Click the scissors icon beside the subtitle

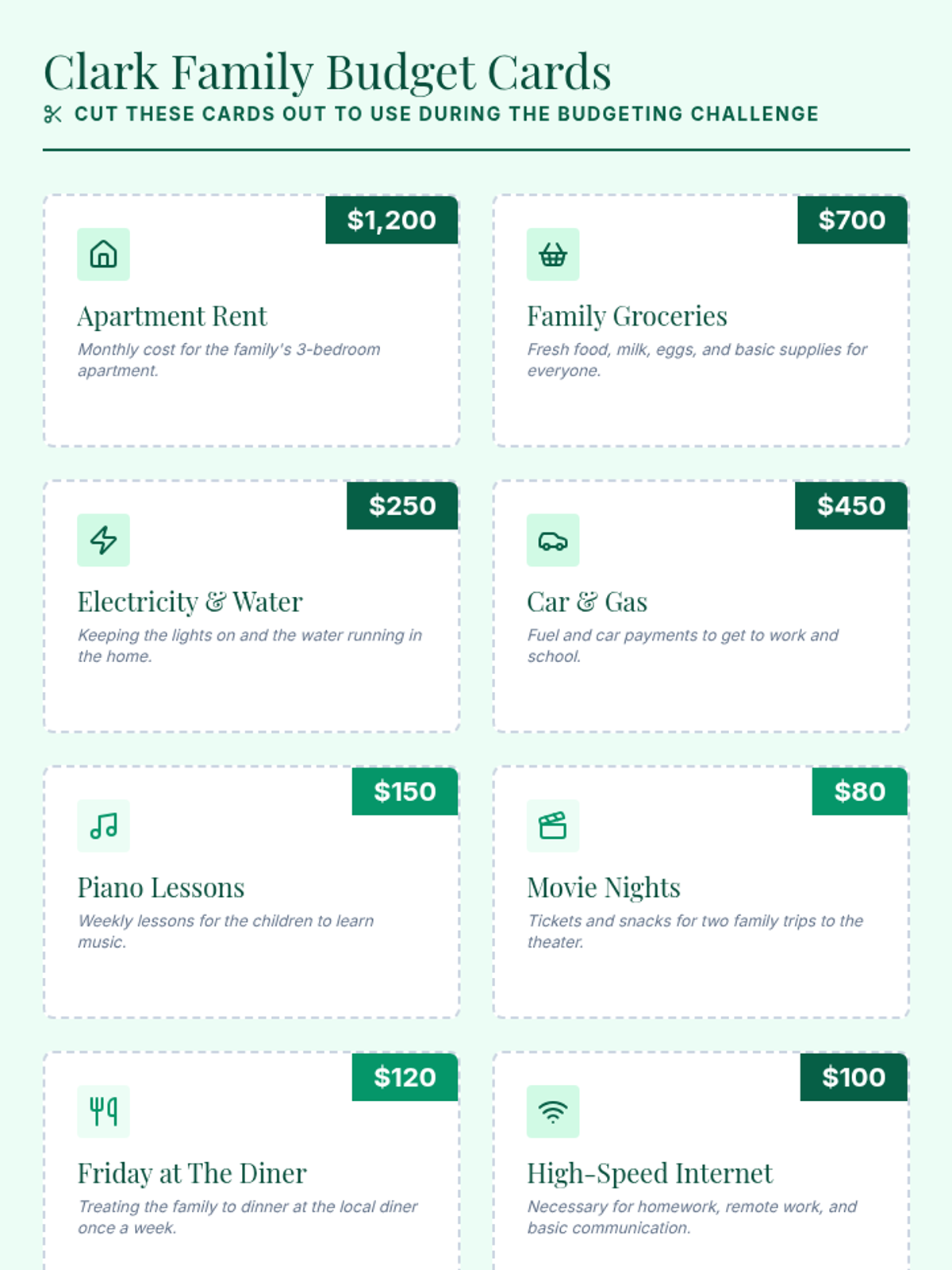(53, 114)
